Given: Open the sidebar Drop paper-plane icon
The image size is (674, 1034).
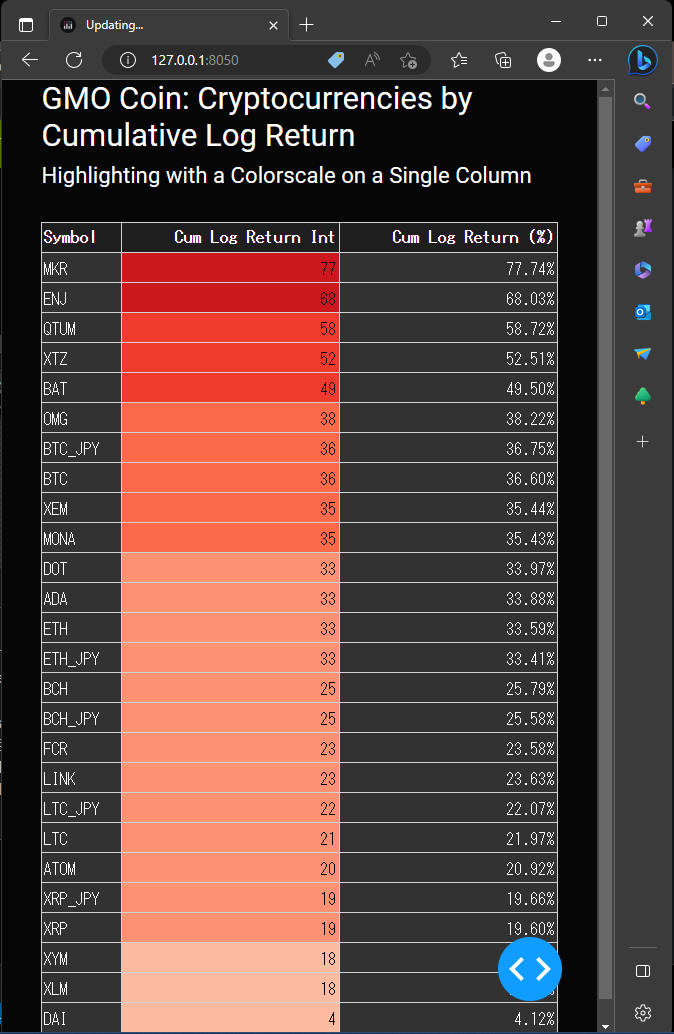Looking at the screenshot, I should click(x=642, y=353).
